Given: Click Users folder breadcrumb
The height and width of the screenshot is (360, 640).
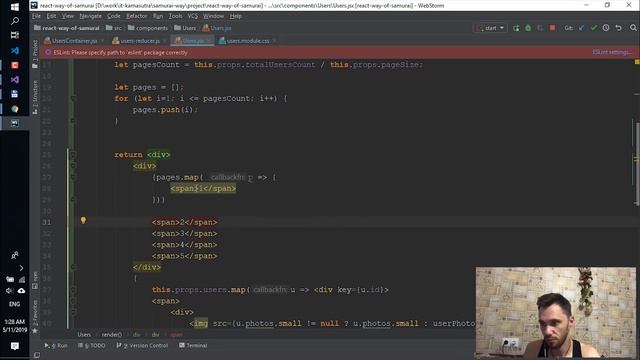Looking at the screenshot, I should [185, 28].
